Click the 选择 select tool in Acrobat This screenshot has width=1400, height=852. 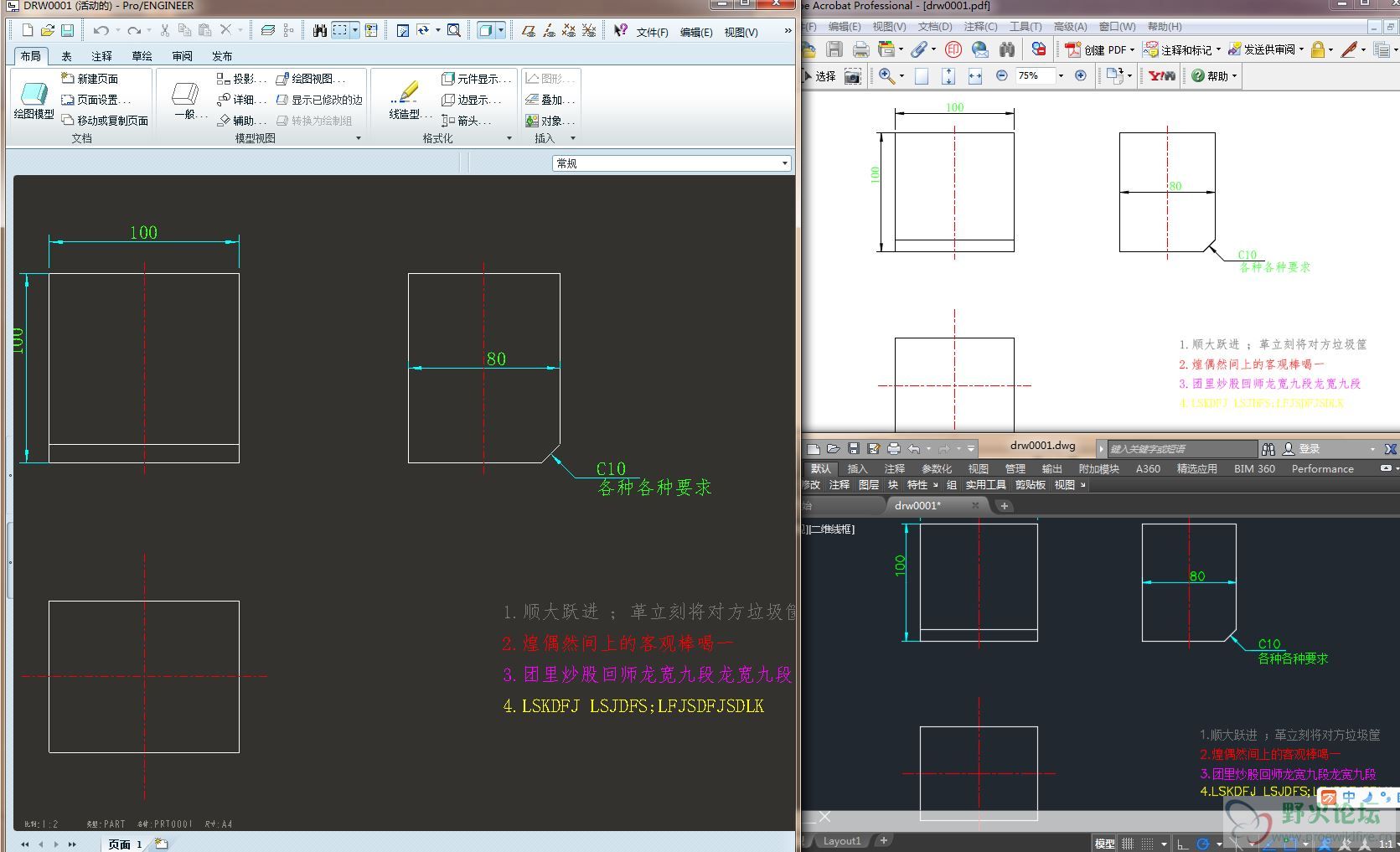[x=819, y=76]
